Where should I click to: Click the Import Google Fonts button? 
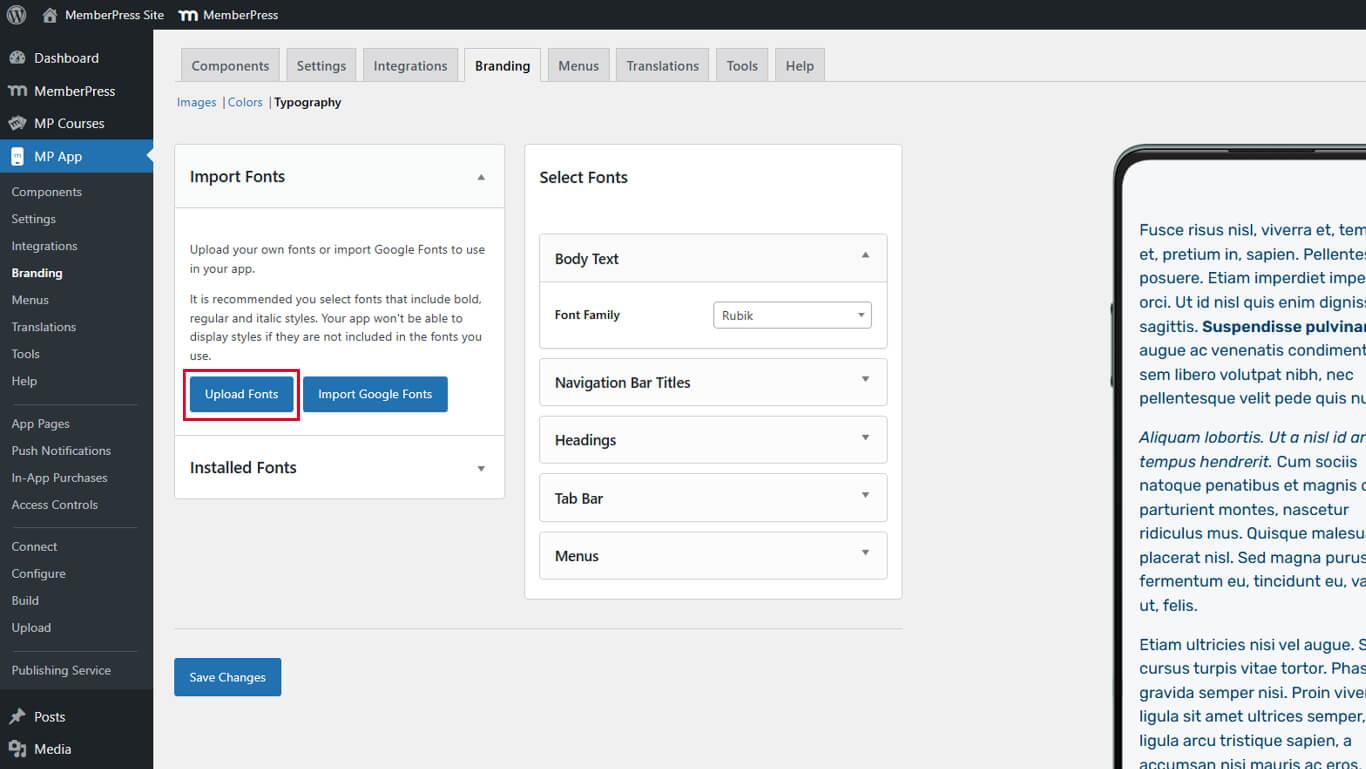(375, 394)
